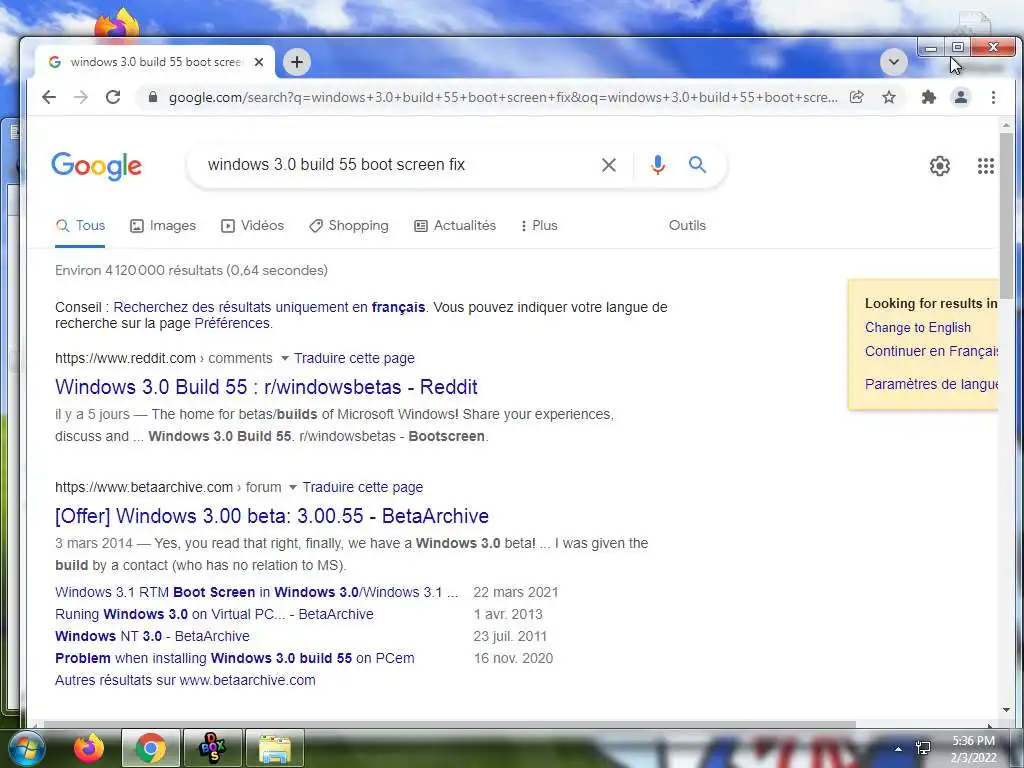Go to the Google homepage logo
The image size is (1024, 768).
point(97,166)
